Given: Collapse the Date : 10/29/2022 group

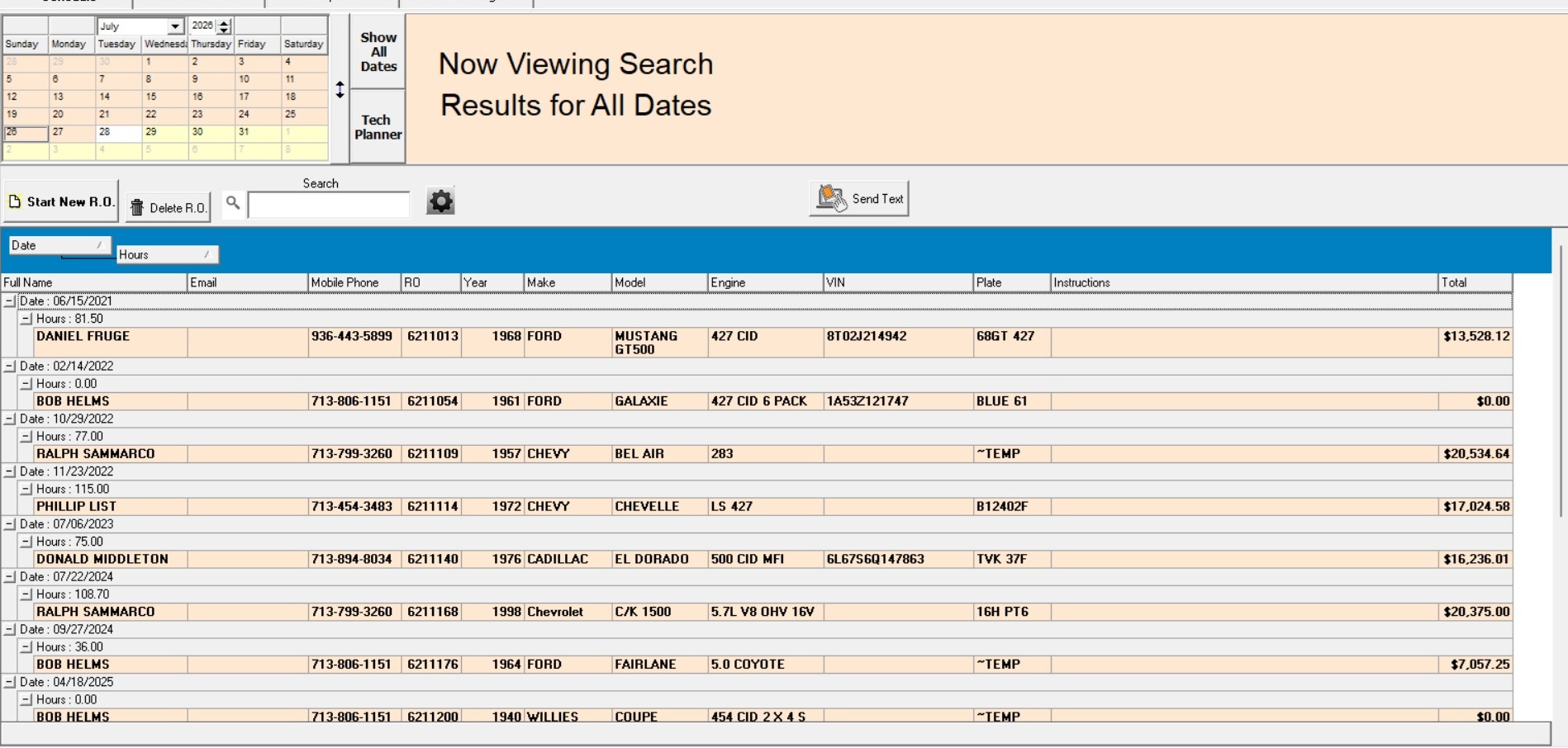Looking at the screenshot, I should point(10,419).
